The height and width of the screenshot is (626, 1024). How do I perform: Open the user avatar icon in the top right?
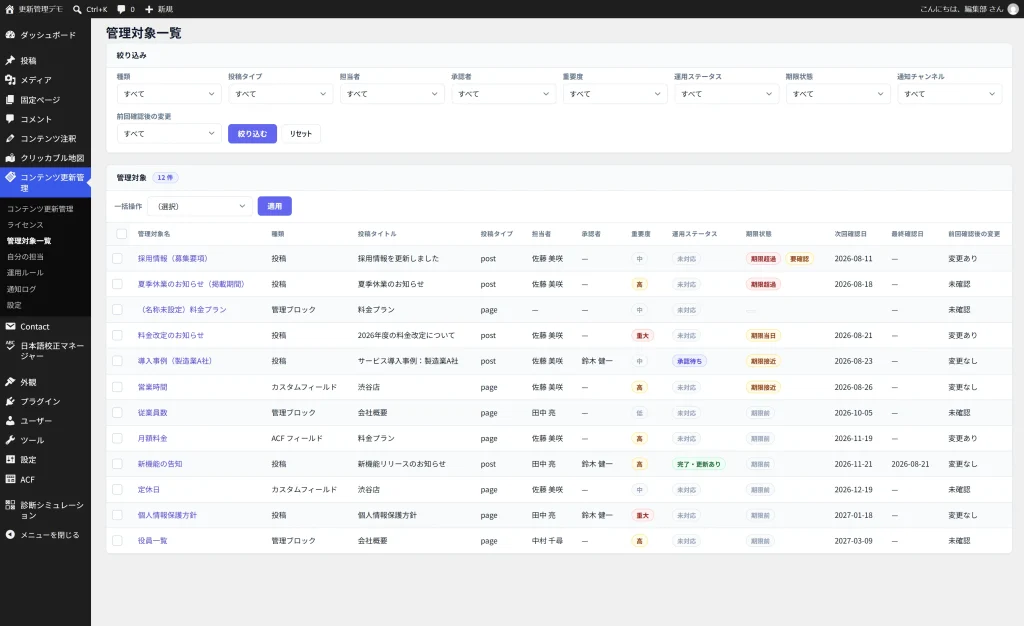(x=1013, y=9)
